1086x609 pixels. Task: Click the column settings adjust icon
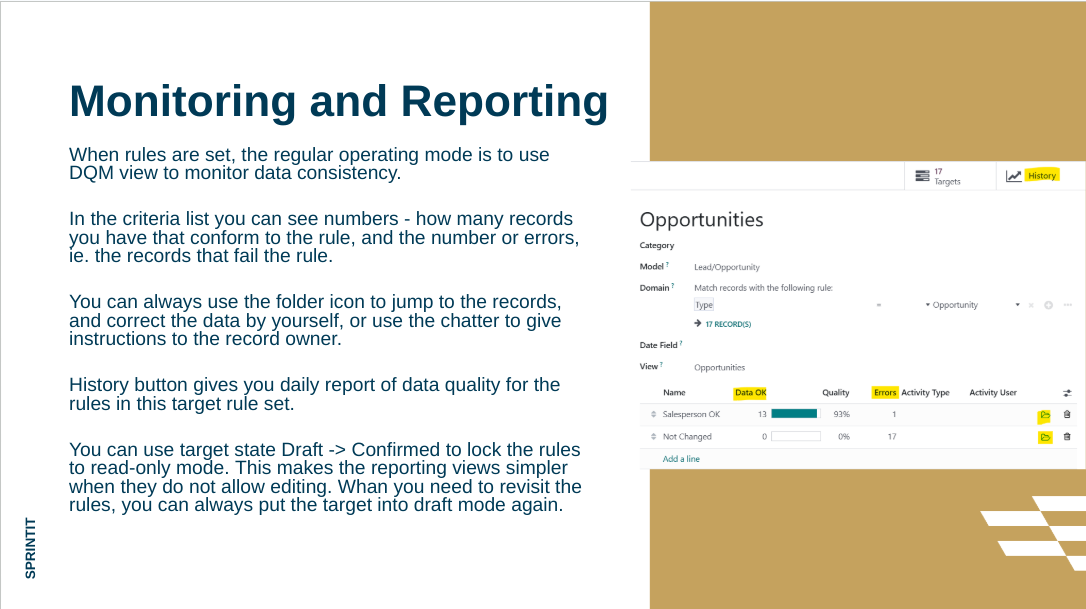pyautogui.click(x=1067, y=393)
